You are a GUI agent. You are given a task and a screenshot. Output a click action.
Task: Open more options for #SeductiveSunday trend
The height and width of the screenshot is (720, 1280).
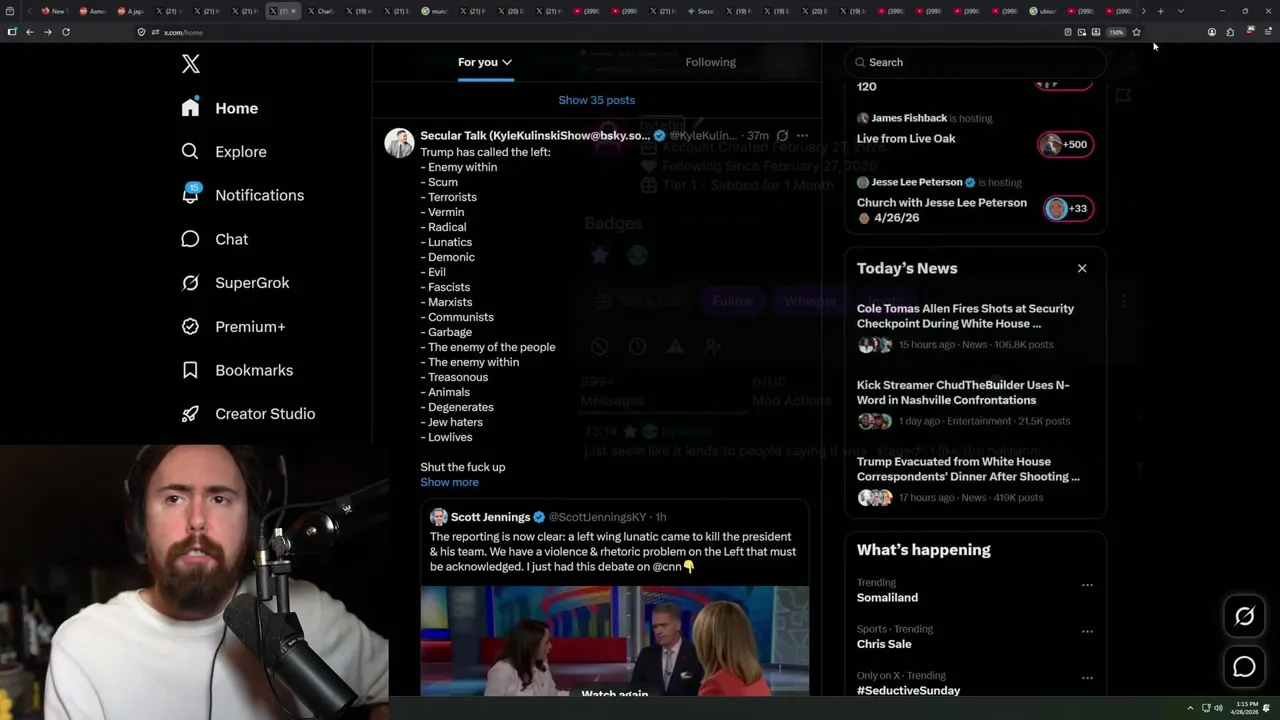point(1087,678)
